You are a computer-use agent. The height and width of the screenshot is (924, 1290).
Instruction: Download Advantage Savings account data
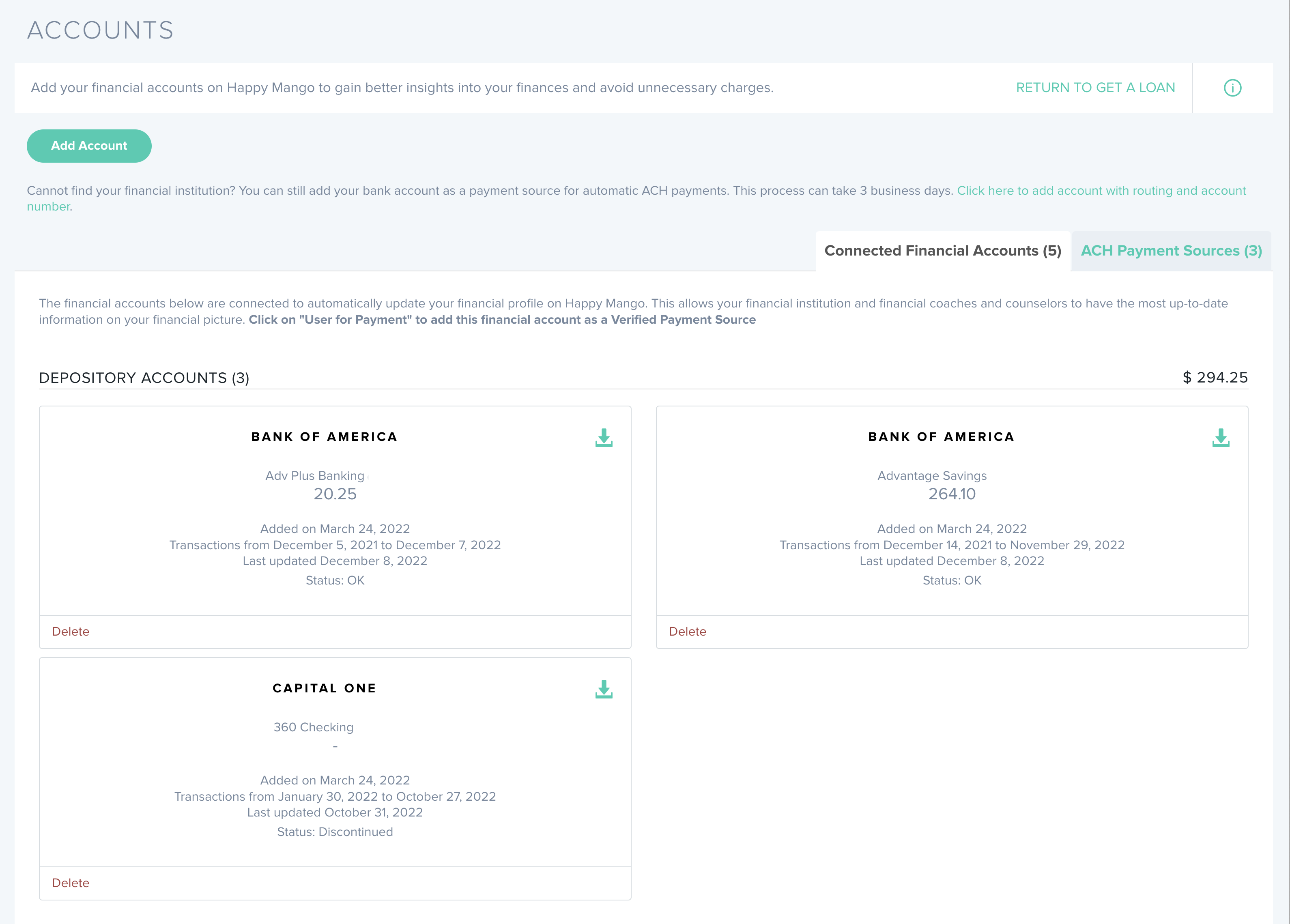1220,438
